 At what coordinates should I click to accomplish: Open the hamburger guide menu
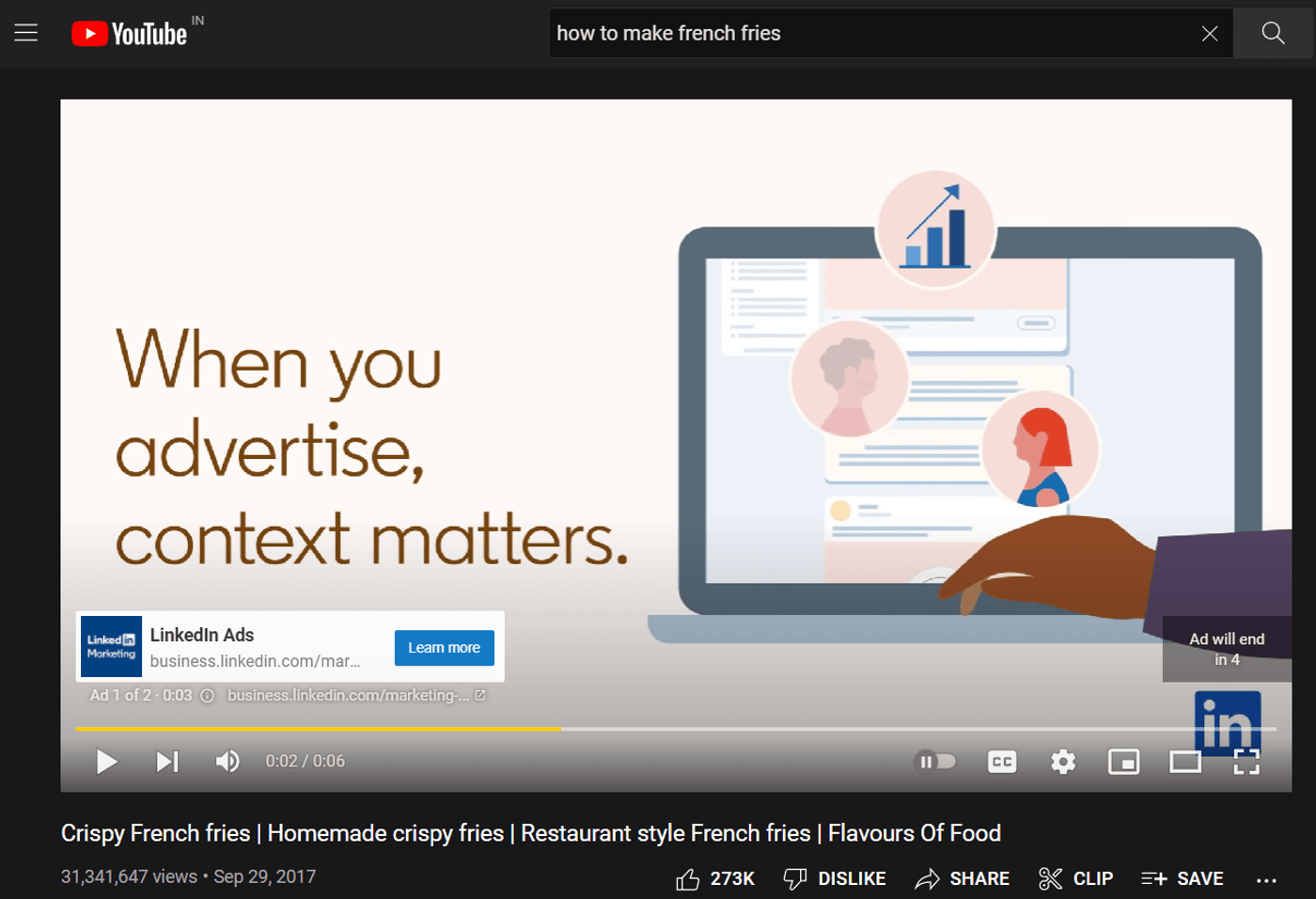pos(26,33)
